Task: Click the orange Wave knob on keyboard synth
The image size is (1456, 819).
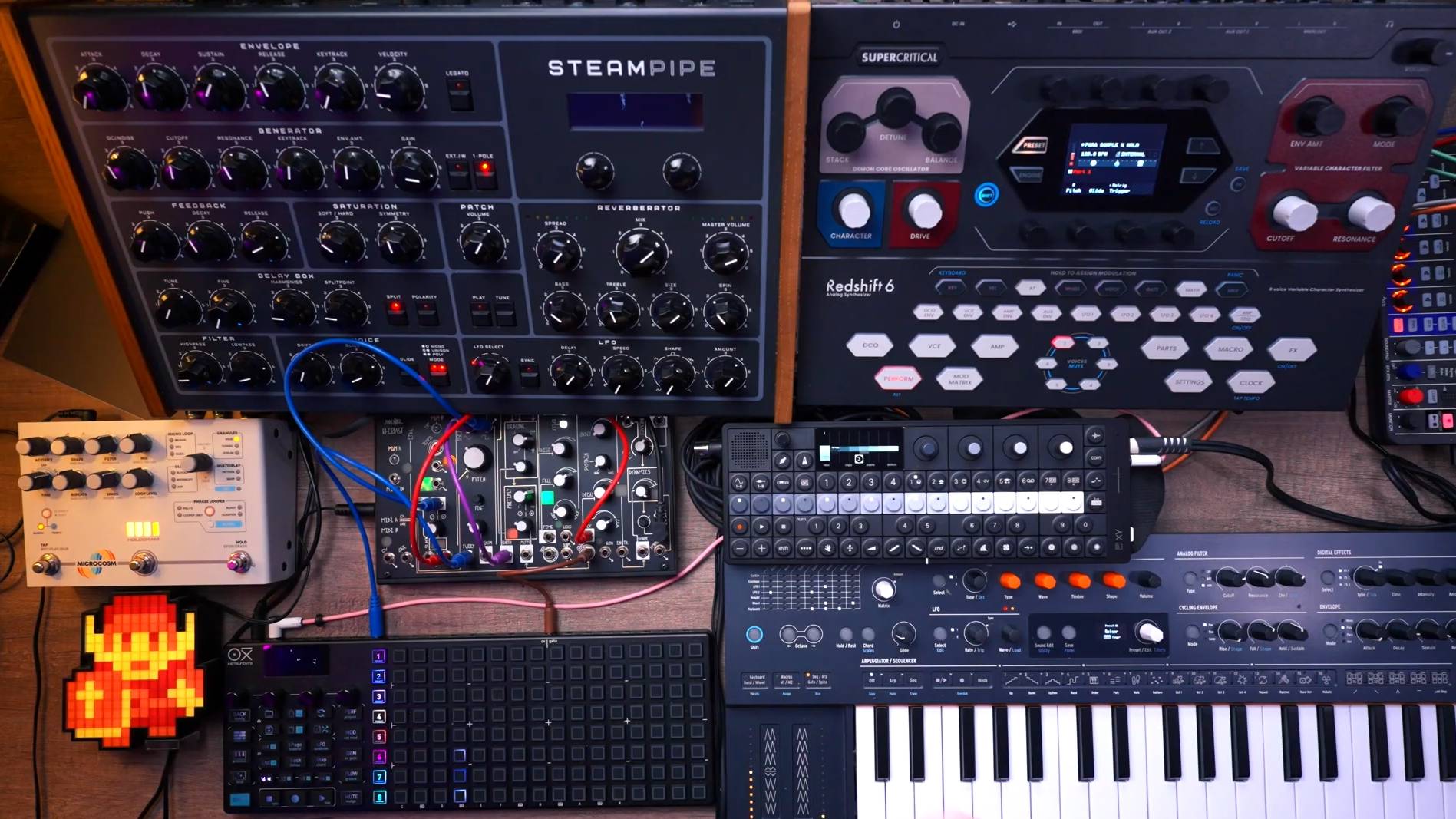Action: click(x=1044, y=581)
